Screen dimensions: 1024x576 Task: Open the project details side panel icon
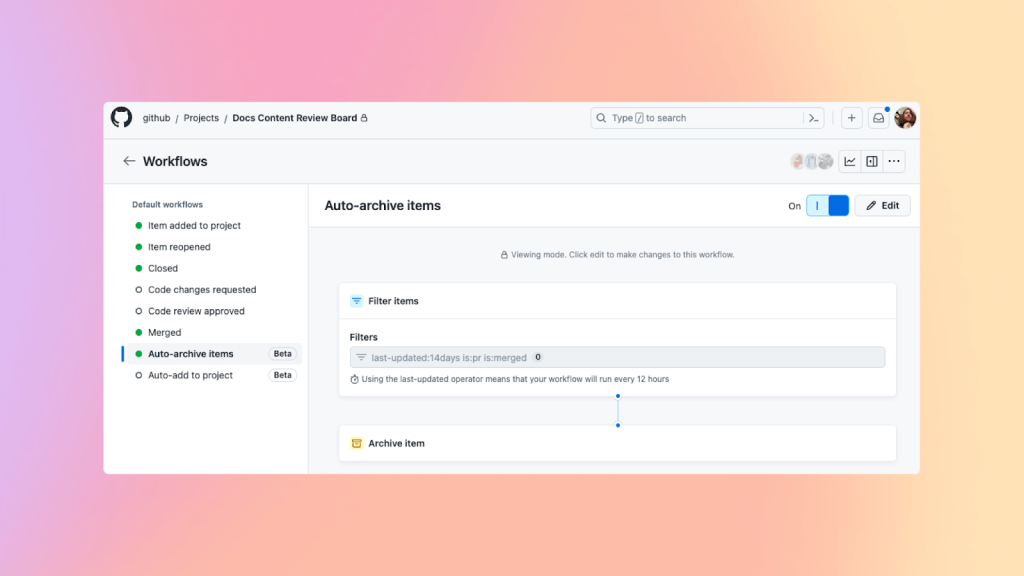coord(872,161)
